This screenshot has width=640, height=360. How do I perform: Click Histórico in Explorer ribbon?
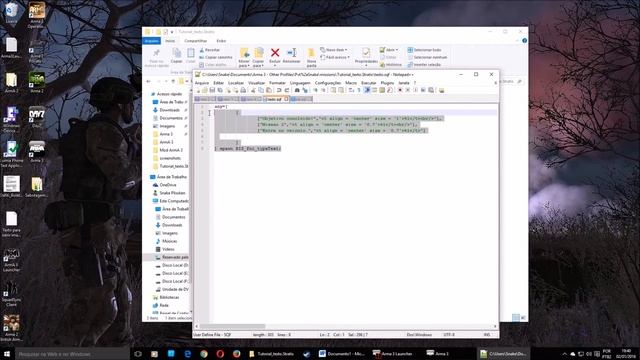pyautogui.click(x=391, y=65)
